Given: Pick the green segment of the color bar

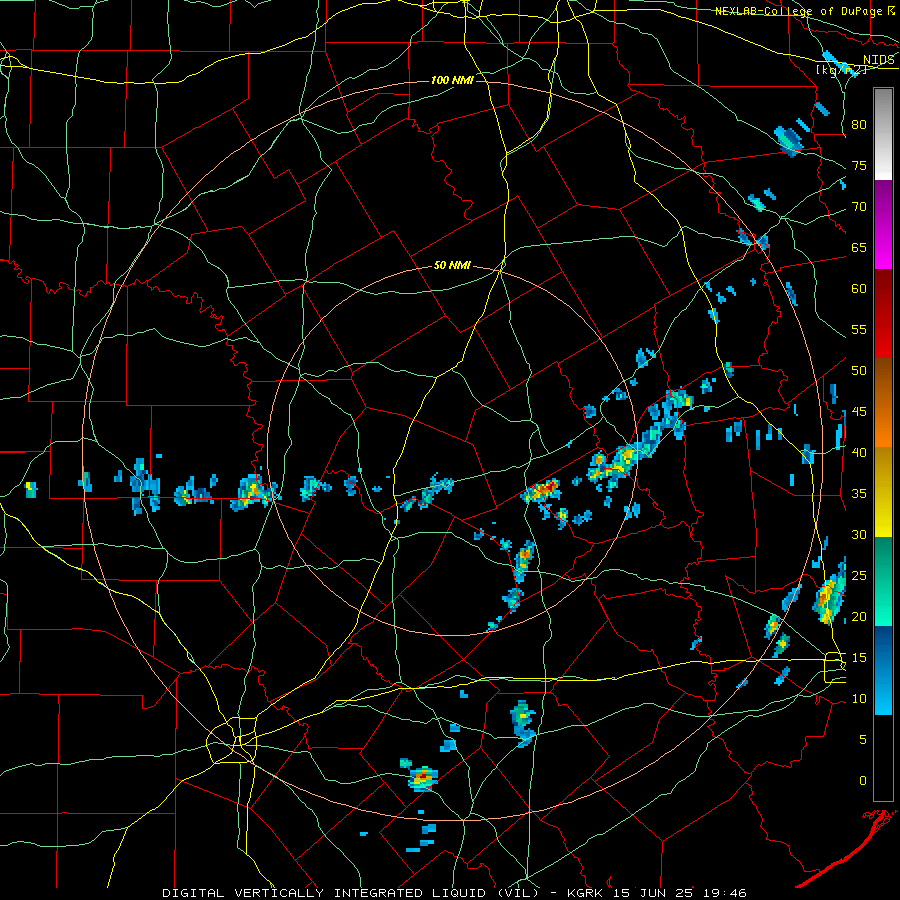Looking at the screenshot, I should [x=883, y=581].
